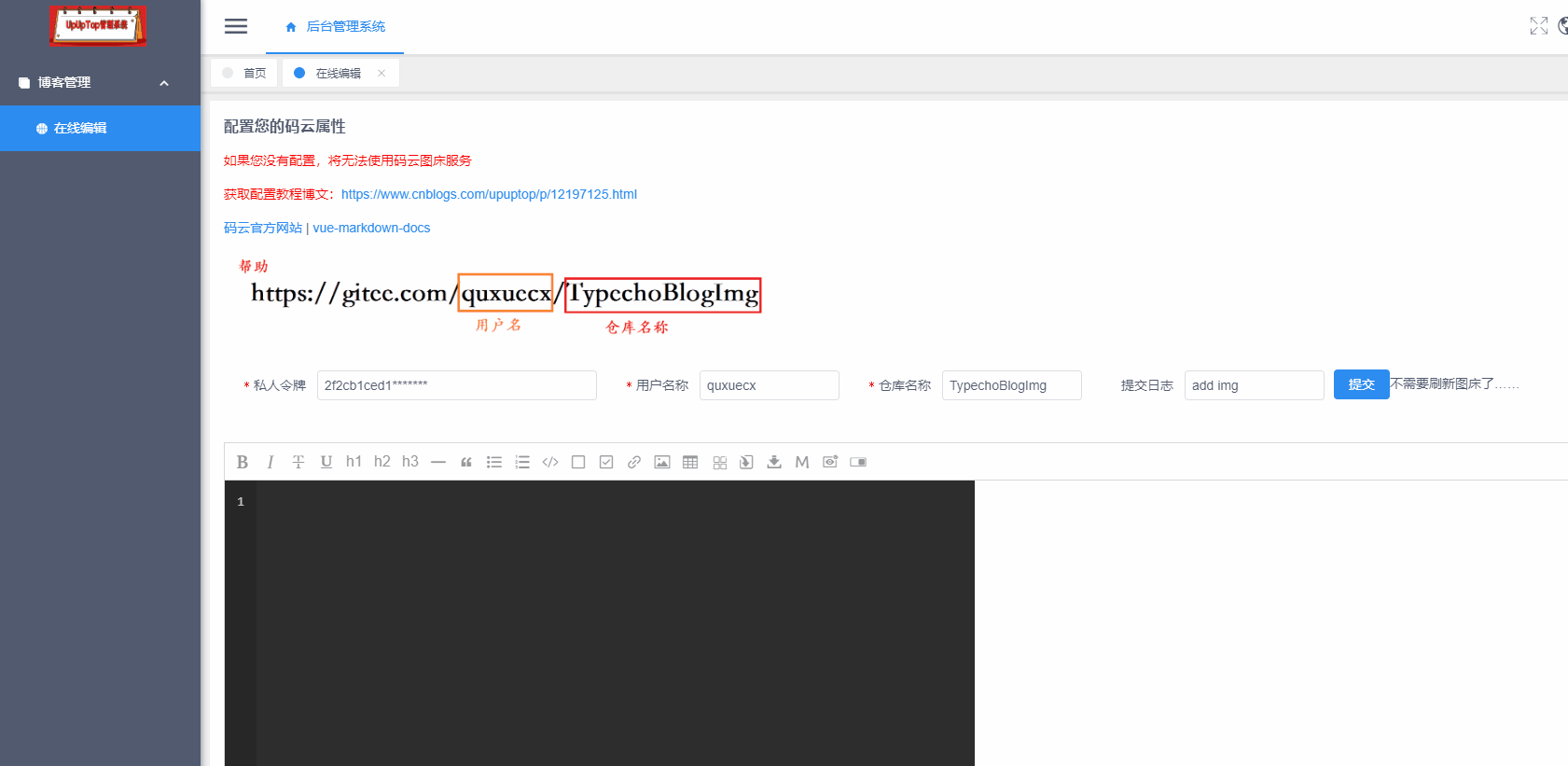Click the 后台管理系统 breadcrumb
Viewport: 1568px width, 766px height.
(346, 26)
